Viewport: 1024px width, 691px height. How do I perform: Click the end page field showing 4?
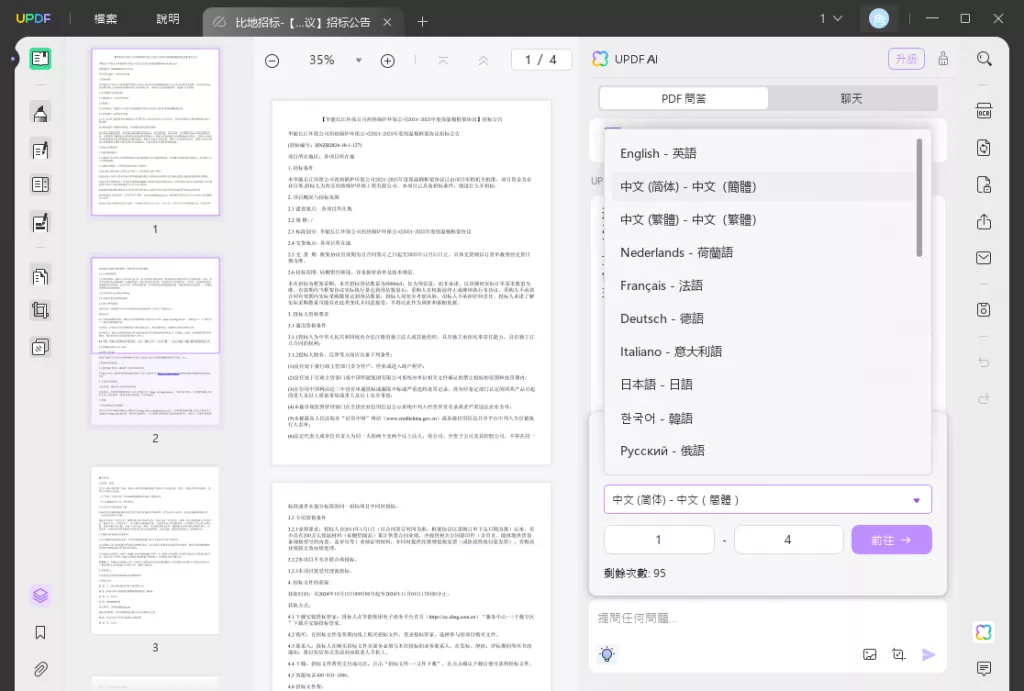pos(788,540)
